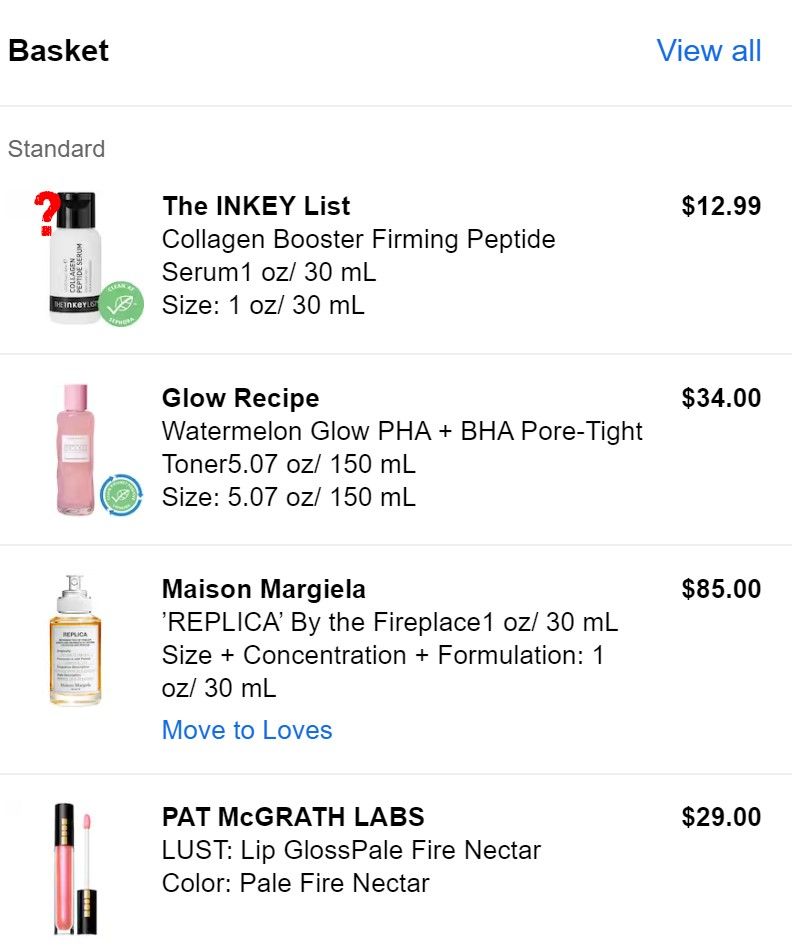Click the Basket heading
Screen dimensions: 792x952
[x=59, y=51]
